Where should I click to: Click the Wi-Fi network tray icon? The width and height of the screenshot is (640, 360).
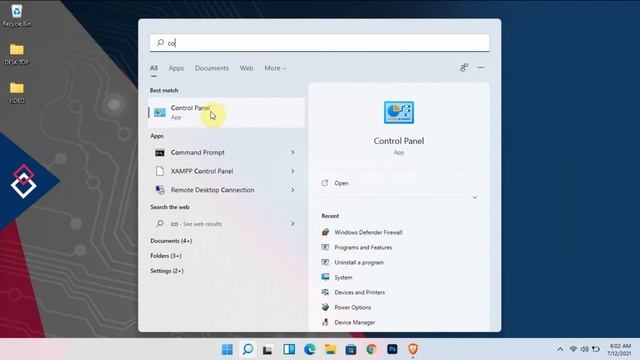(573, 349)
